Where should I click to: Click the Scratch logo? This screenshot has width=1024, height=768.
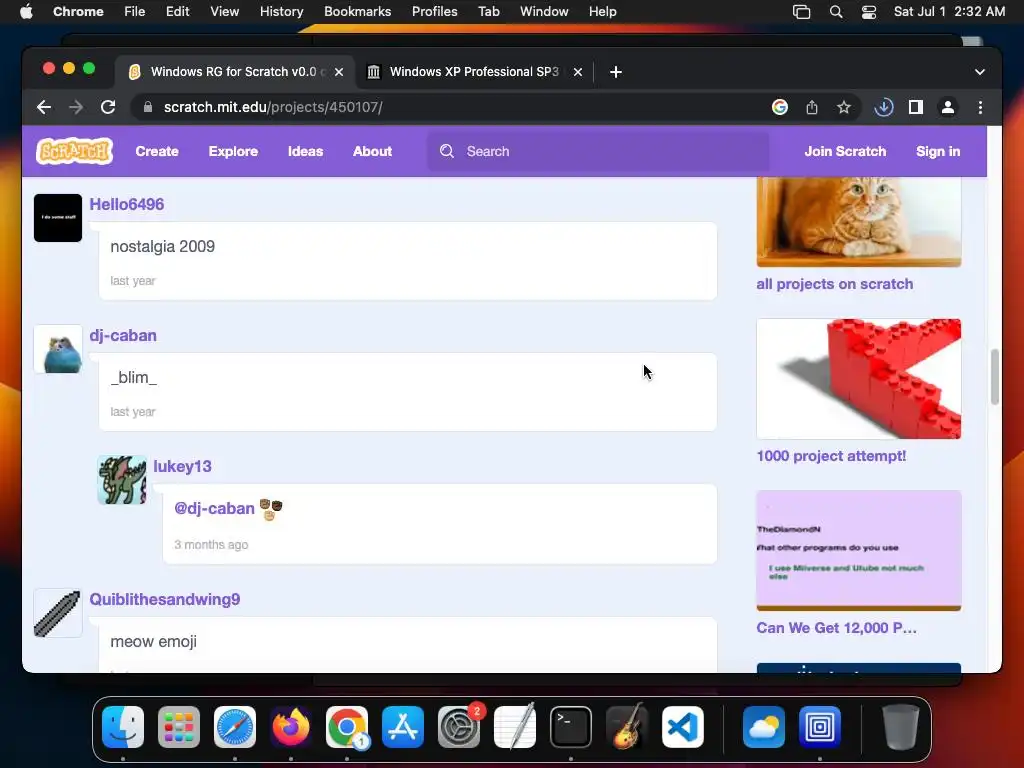[74, 151]
